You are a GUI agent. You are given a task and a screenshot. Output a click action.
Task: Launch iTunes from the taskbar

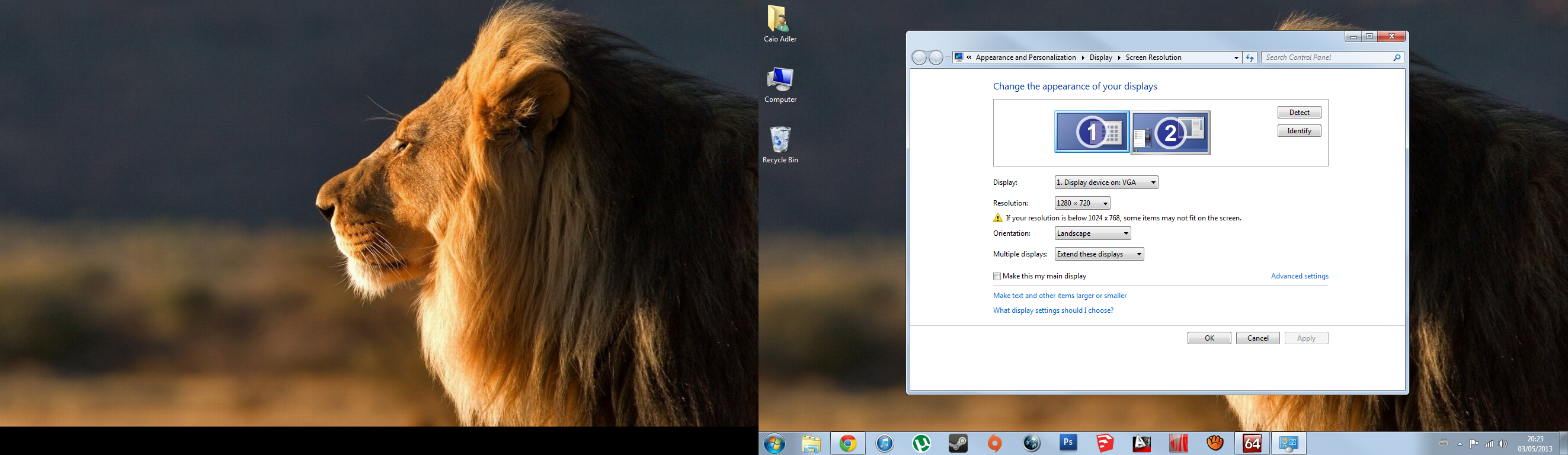coord(884,443)
